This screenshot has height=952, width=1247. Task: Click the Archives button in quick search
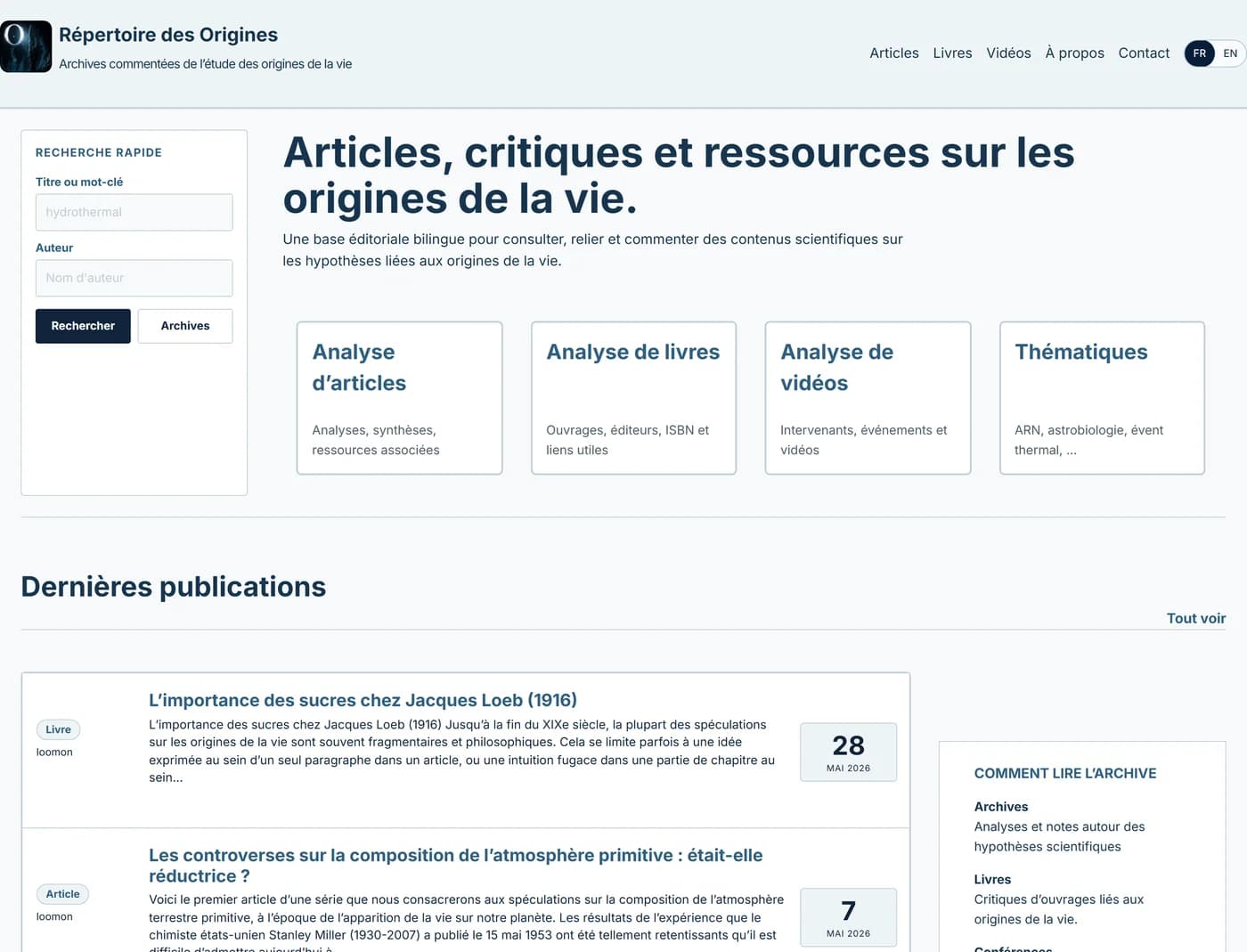(x=185, y=326)
